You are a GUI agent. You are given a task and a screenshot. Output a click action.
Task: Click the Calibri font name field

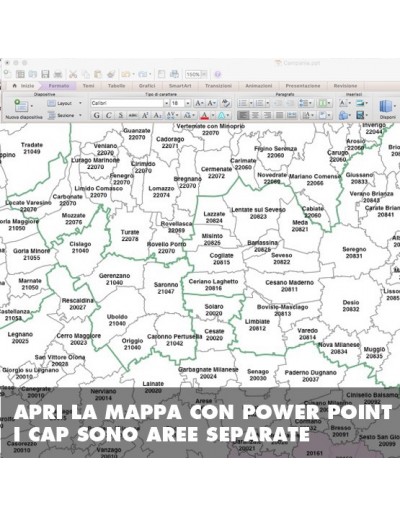coord(127,103)
